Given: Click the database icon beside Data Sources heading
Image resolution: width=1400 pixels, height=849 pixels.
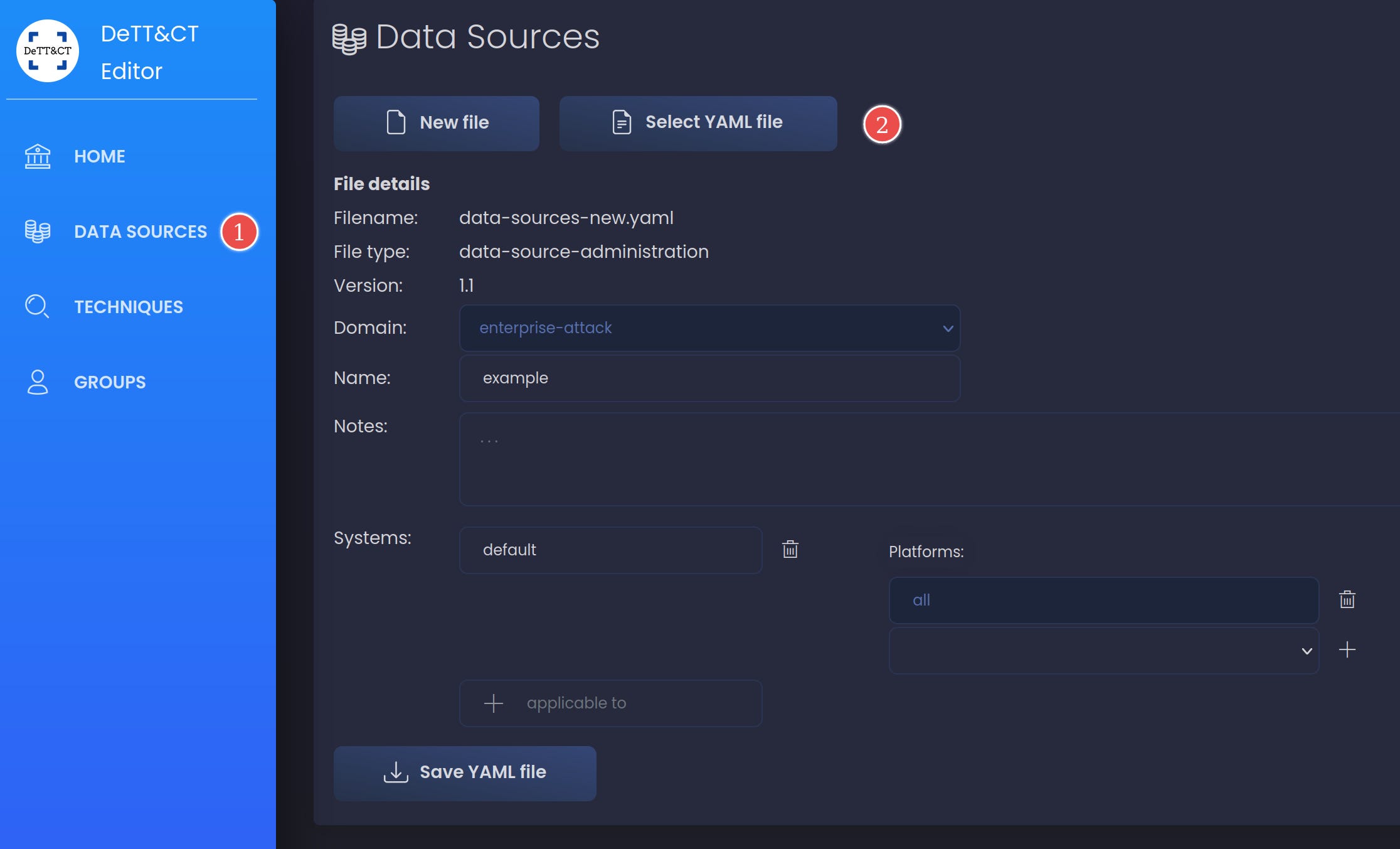Looking at the screenshot, I should coord(349,38).
